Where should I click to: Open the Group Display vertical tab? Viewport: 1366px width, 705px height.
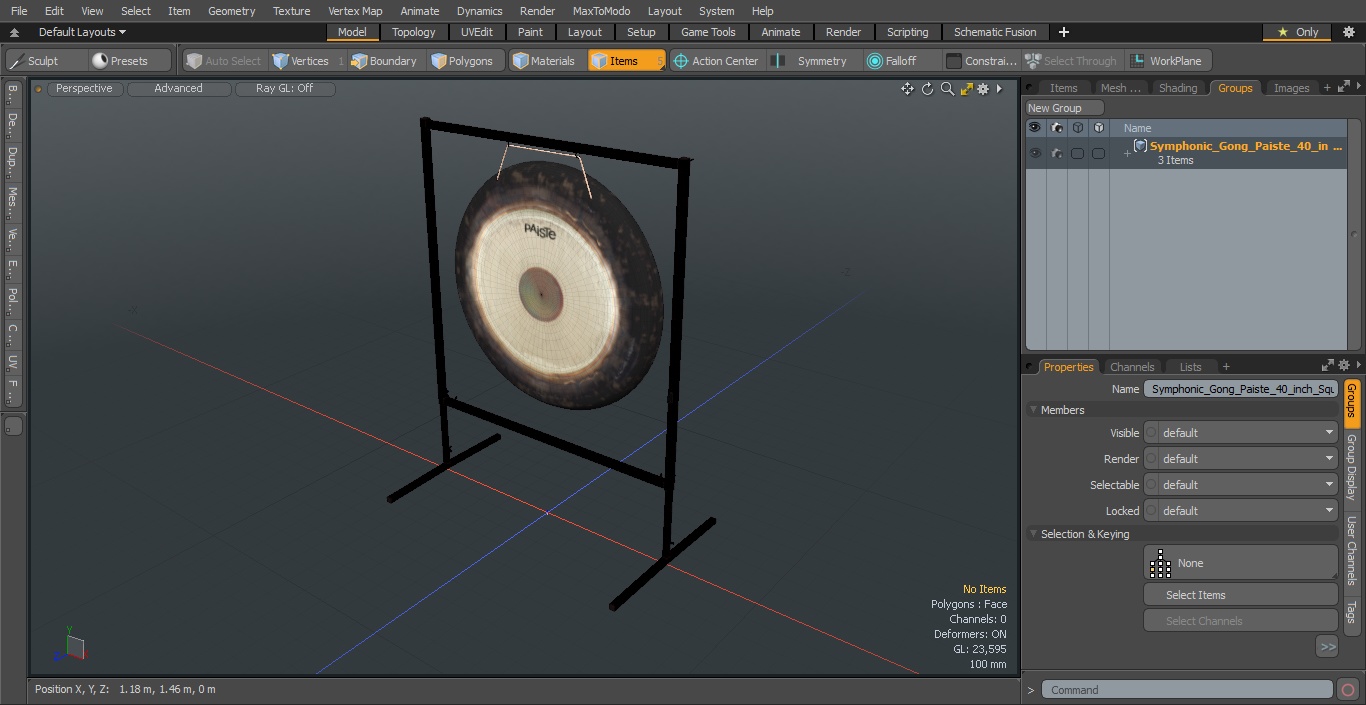1351,467
